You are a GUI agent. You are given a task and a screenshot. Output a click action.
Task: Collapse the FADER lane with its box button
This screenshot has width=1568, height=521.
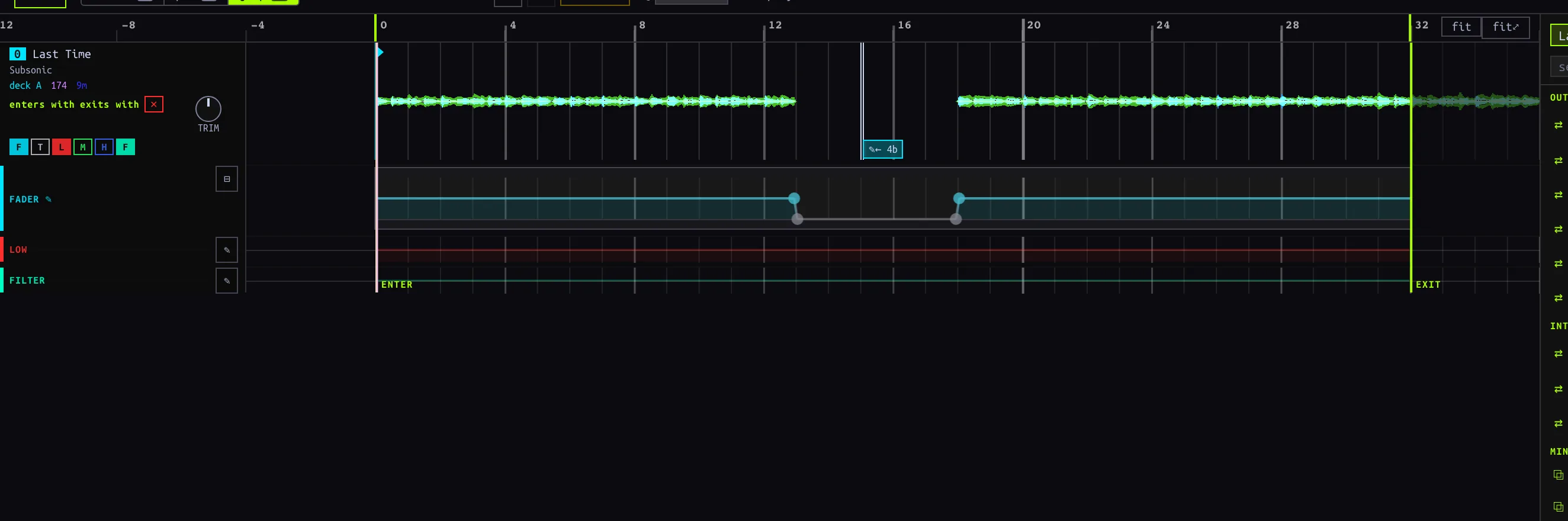[226, 179]
